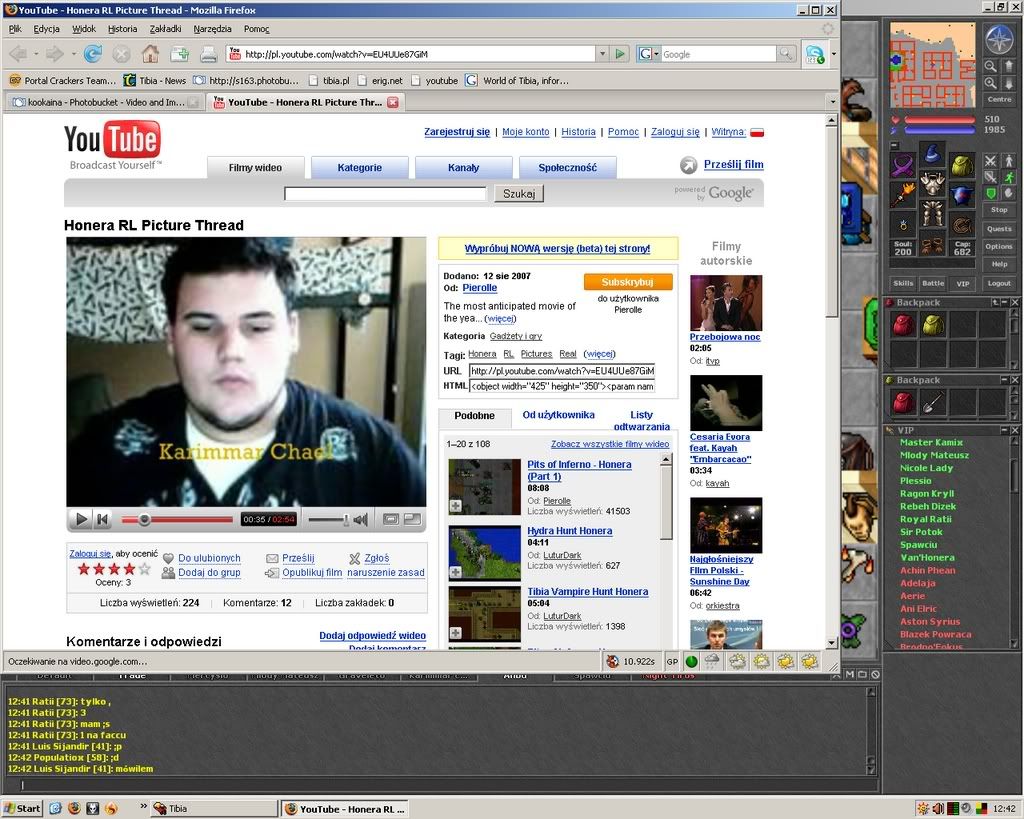
Task: Open the list all tabs dropdown
Action: (831, 102)
